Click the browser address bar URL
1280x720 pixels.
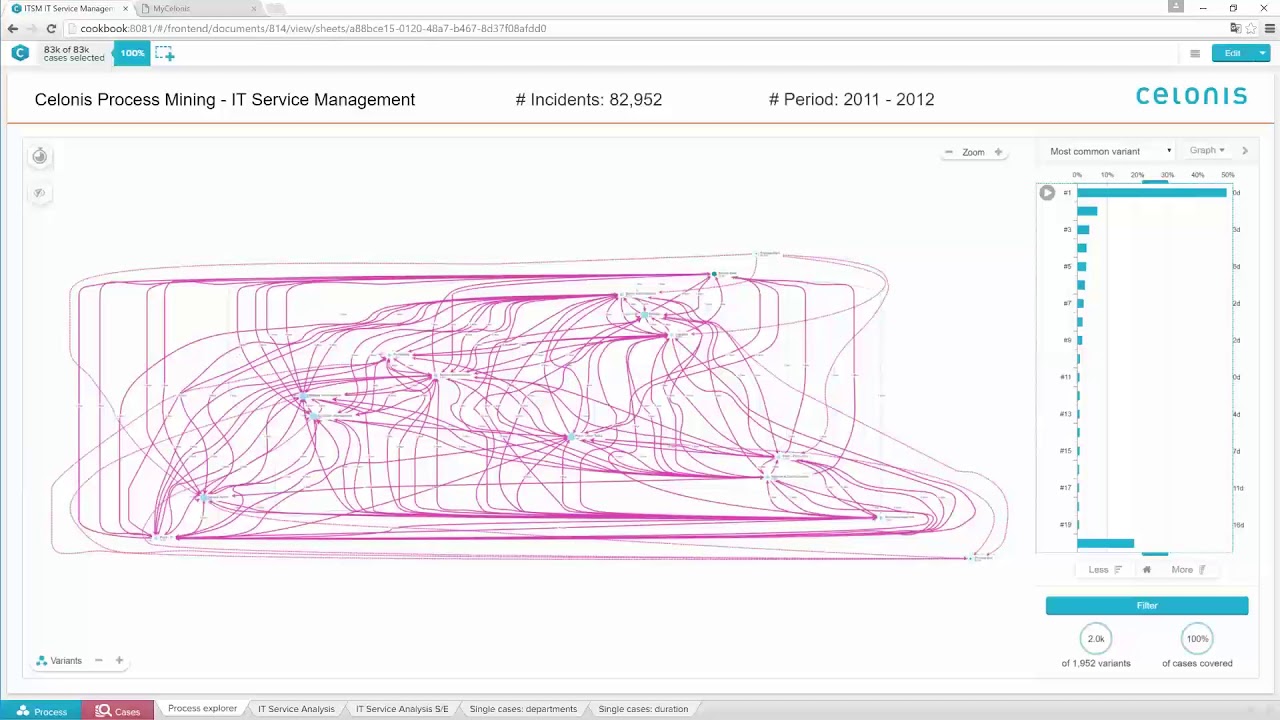pyautogui.click(x=313, y=29)
